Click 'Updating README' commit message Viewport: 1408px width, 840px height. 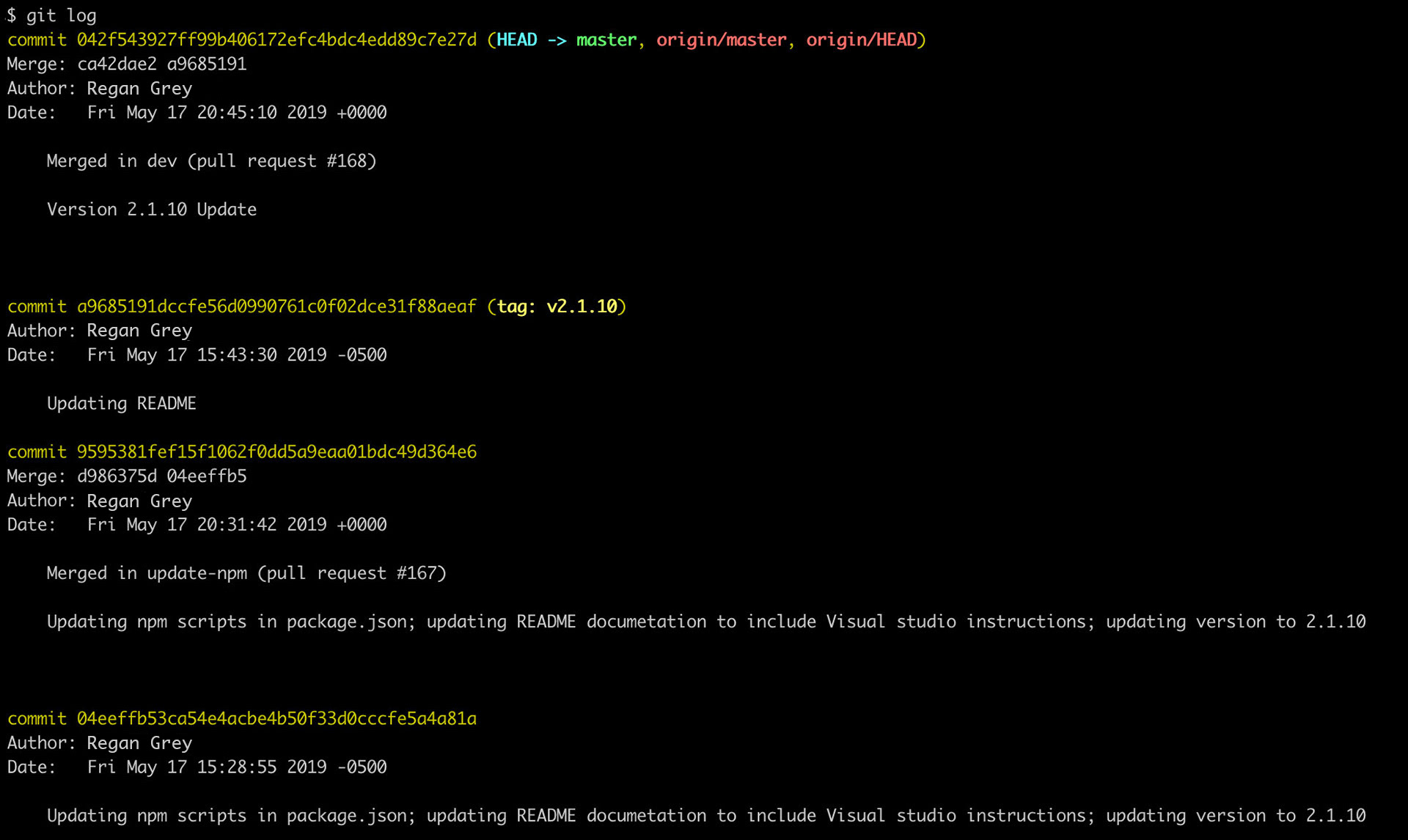coord(122,403)
